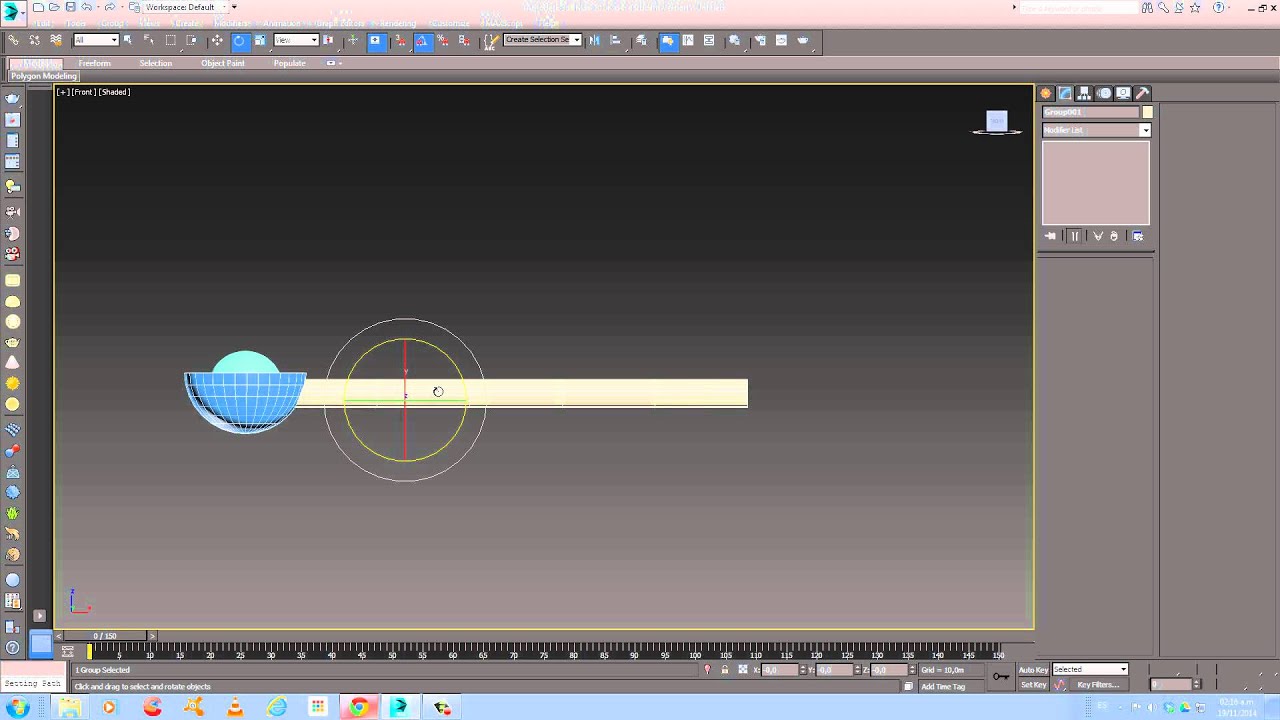Open the Create command panel tab
1280x720 pixels.
(x=1046, y=93)
